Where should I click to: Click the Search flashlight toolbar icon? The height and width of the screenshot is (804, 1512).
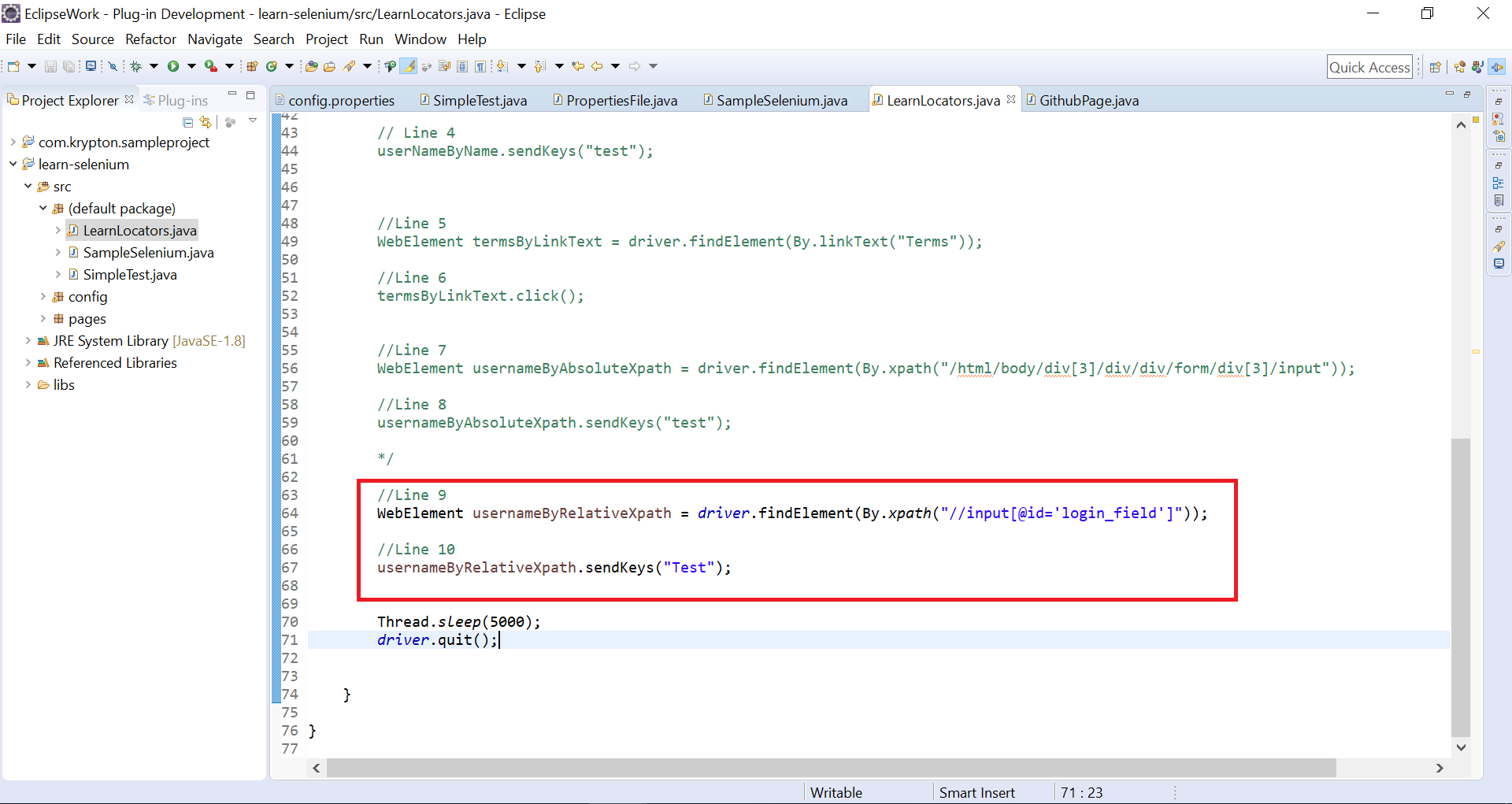350,66
